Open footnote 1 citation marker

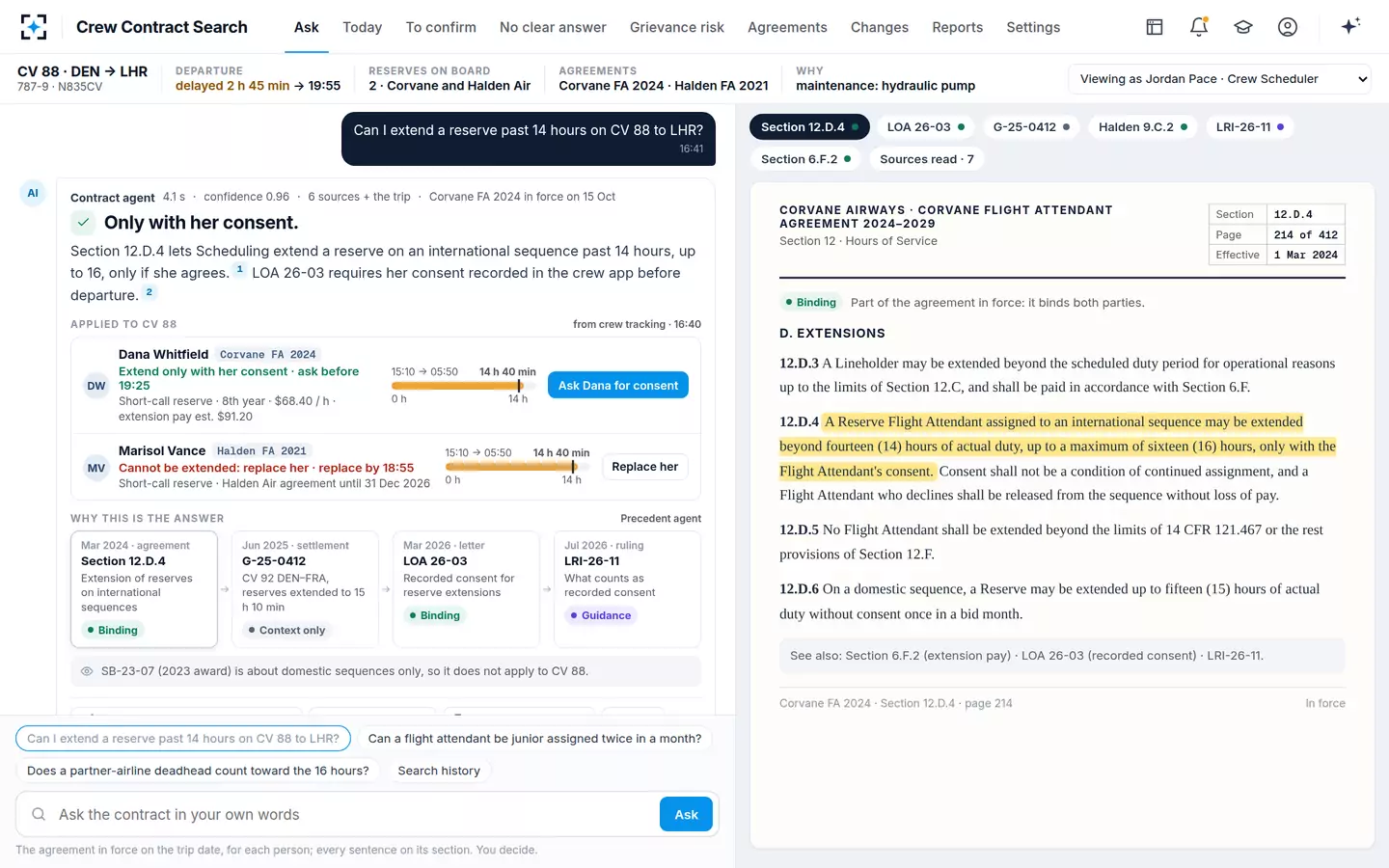click(240, 270)
